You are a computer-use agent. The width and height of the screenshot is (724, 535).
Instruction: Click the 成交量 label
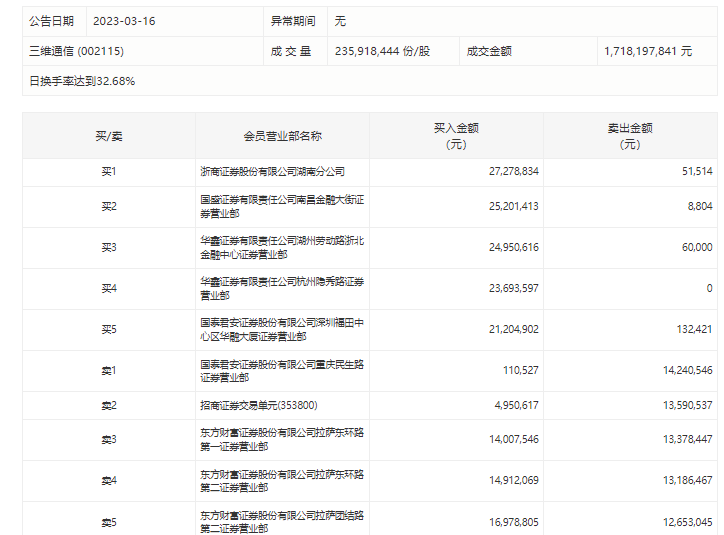[x=291, y=51]
